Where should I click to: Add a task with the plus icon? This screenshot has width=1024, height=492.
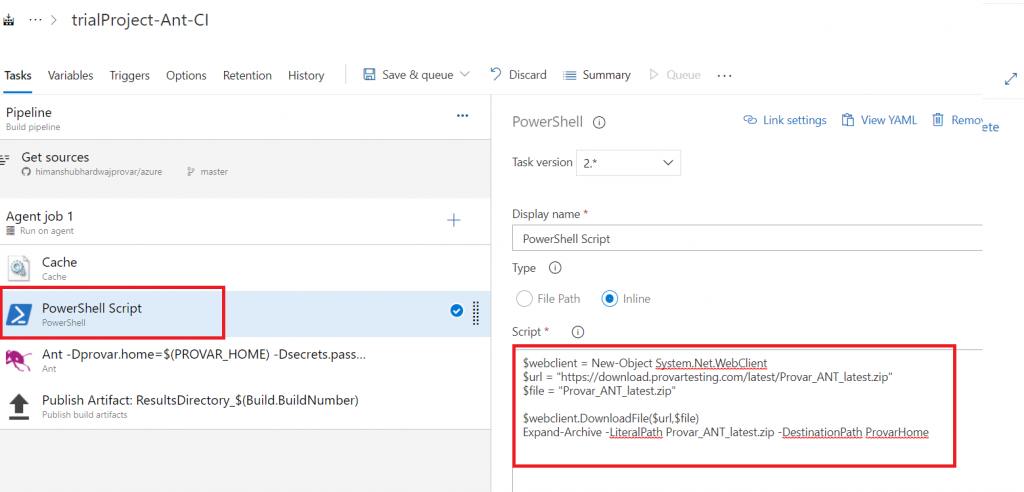coord(453,220)
